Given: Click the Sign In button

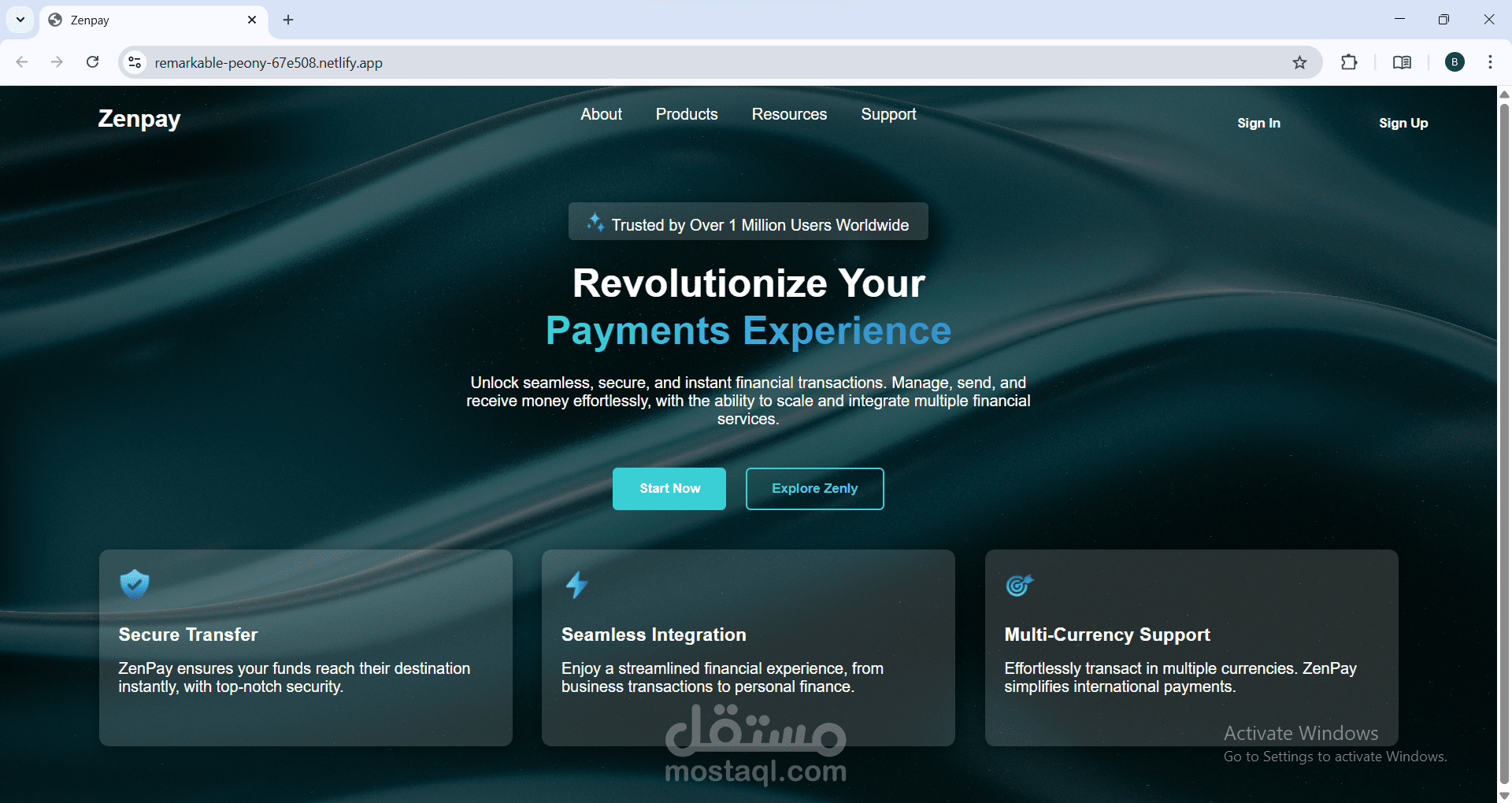Looking at the screenshot, I should point(1258,123).
